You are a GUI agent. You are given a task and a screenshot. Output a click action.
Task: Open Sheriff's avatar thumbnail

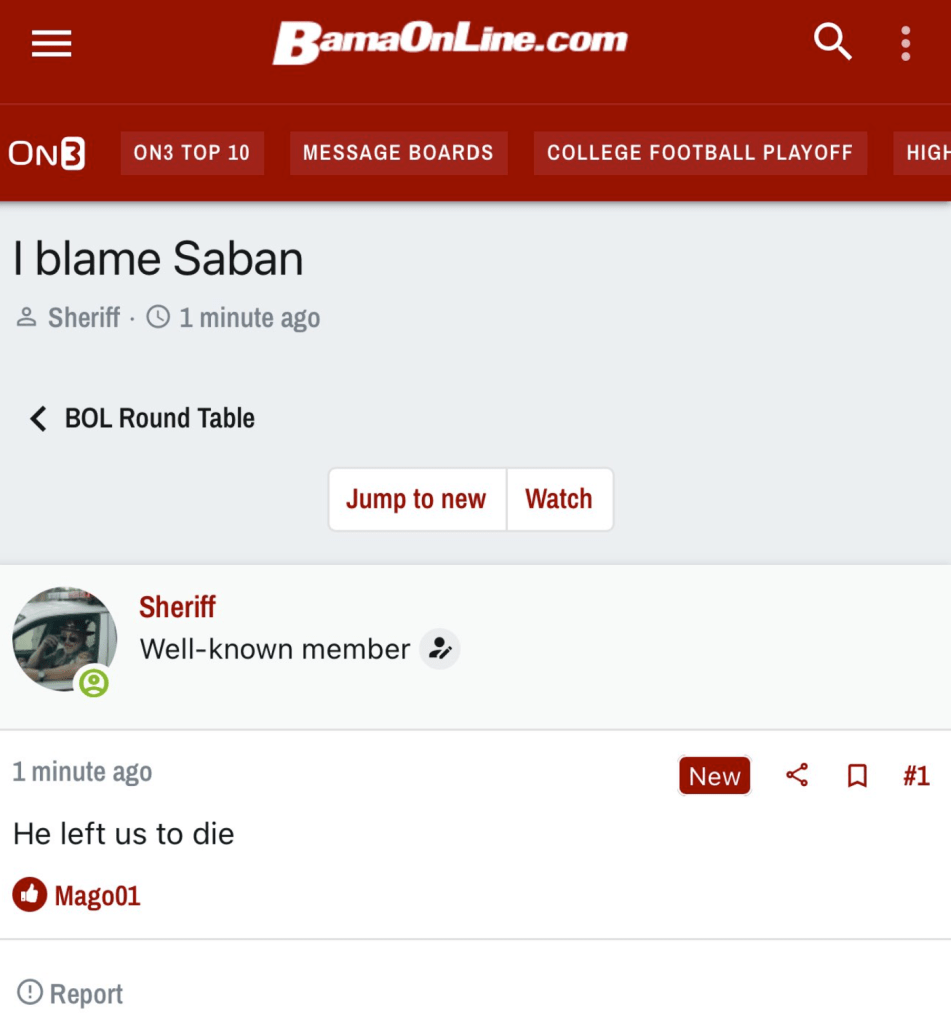pos(64,638)
